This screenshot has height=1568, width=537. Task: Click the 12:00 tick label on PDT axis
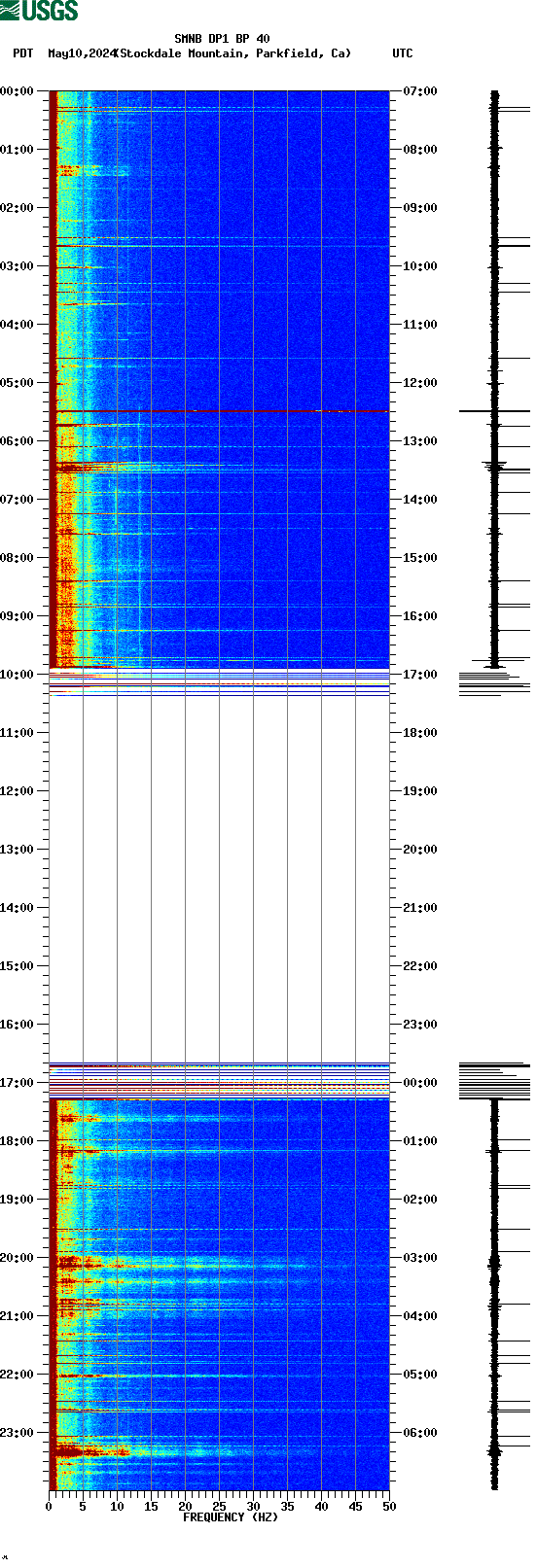pyautogui.click(x=17, y=791)
